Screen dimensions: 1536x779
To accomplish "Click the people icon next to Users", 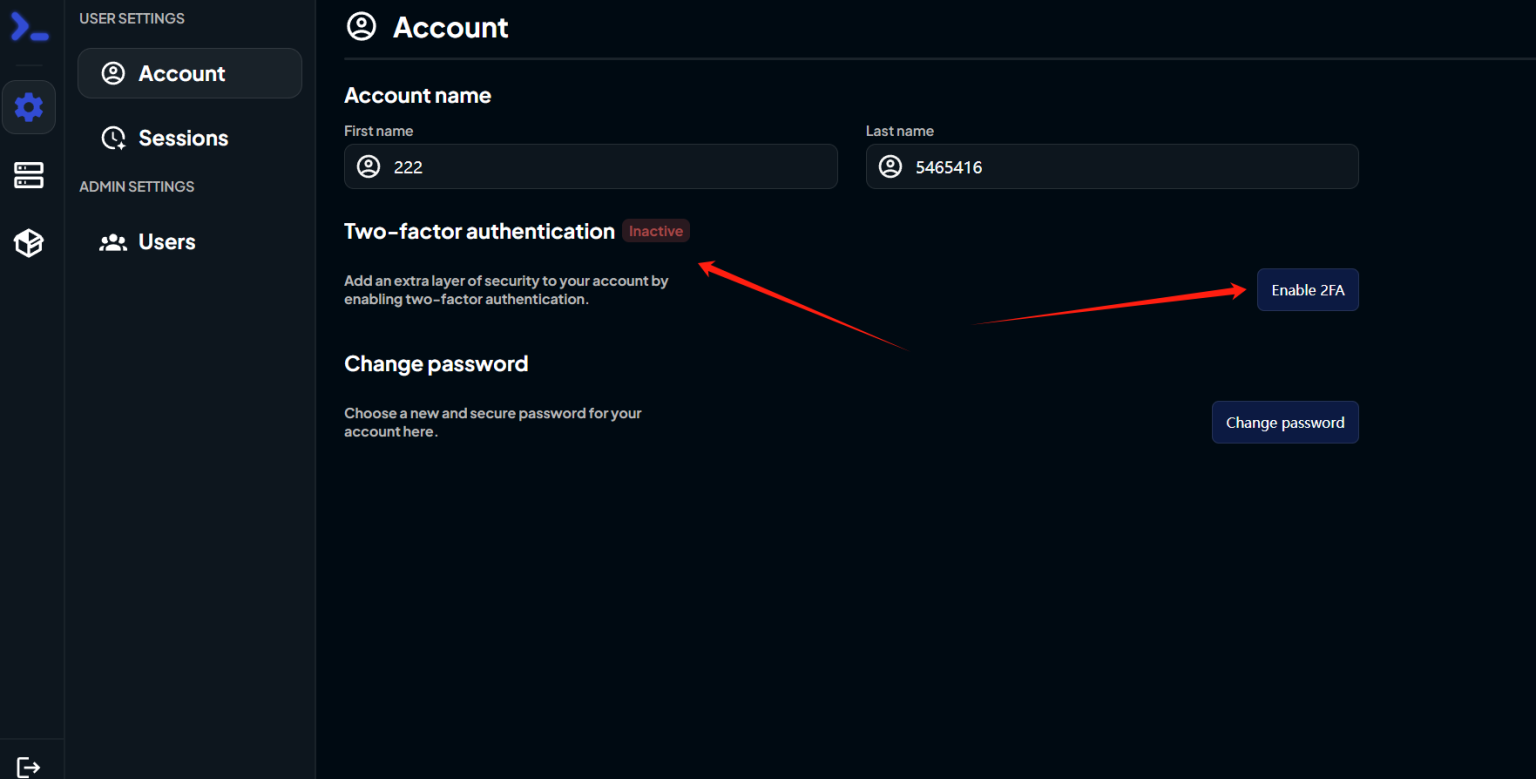I will tap(113, 241).
